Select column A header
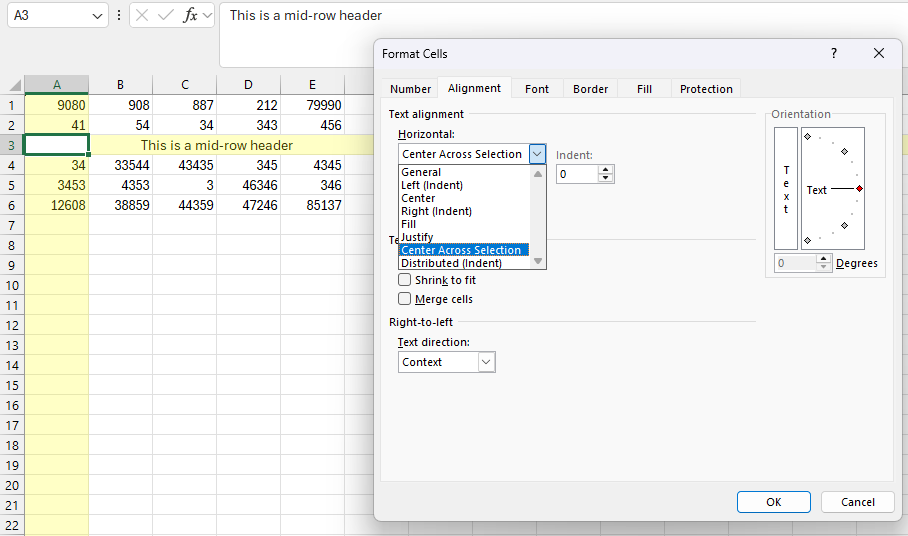908x536 pixels. click(x=57, y=85)
